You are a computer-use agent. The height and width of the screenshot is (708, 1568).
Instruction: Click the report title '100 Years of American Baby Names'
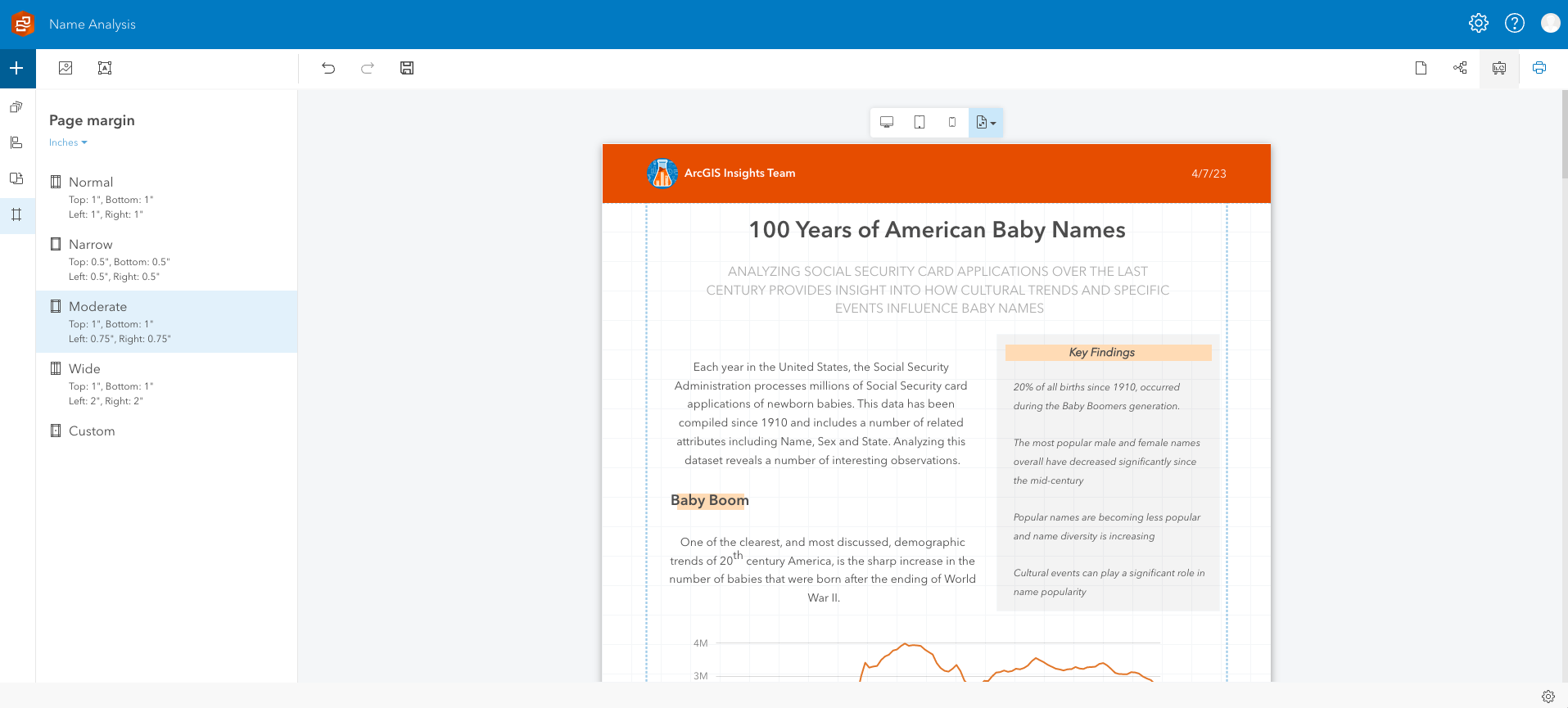937,230
